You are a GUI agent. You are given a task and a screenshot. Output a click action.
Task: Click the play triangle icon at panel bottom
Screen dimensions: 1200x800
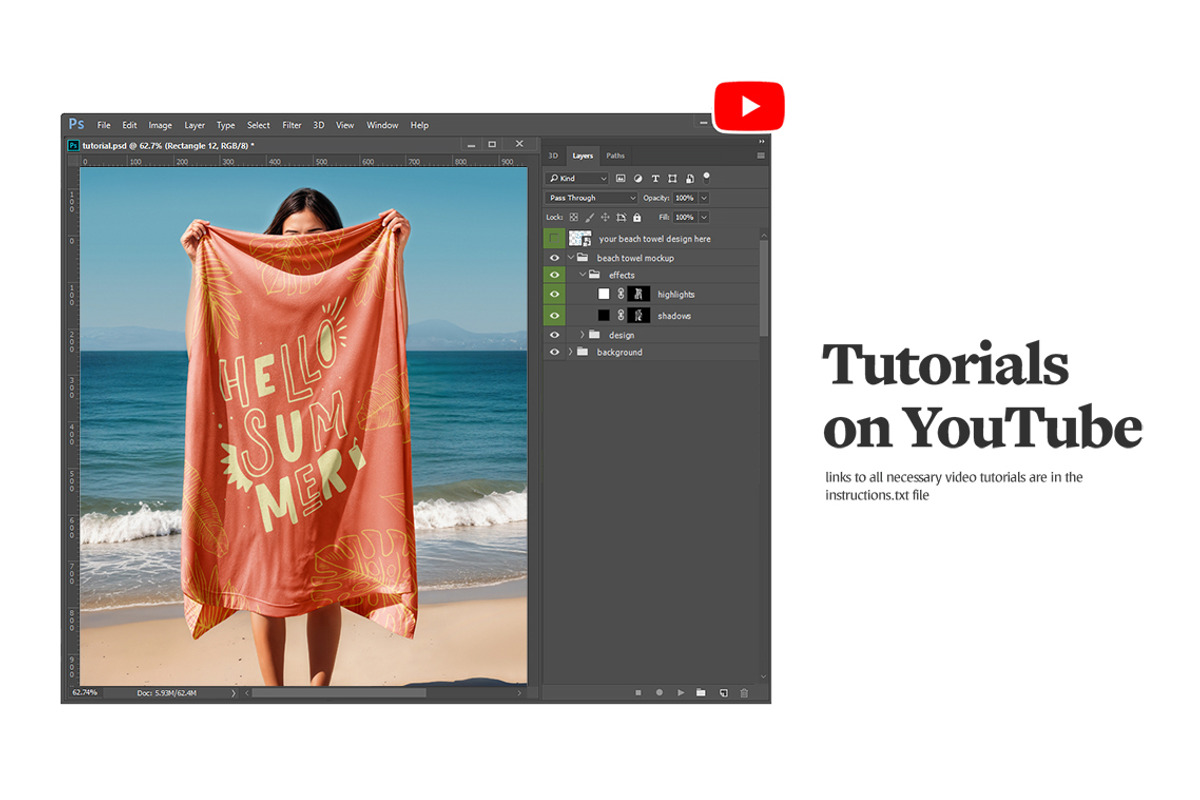(680, 692)
